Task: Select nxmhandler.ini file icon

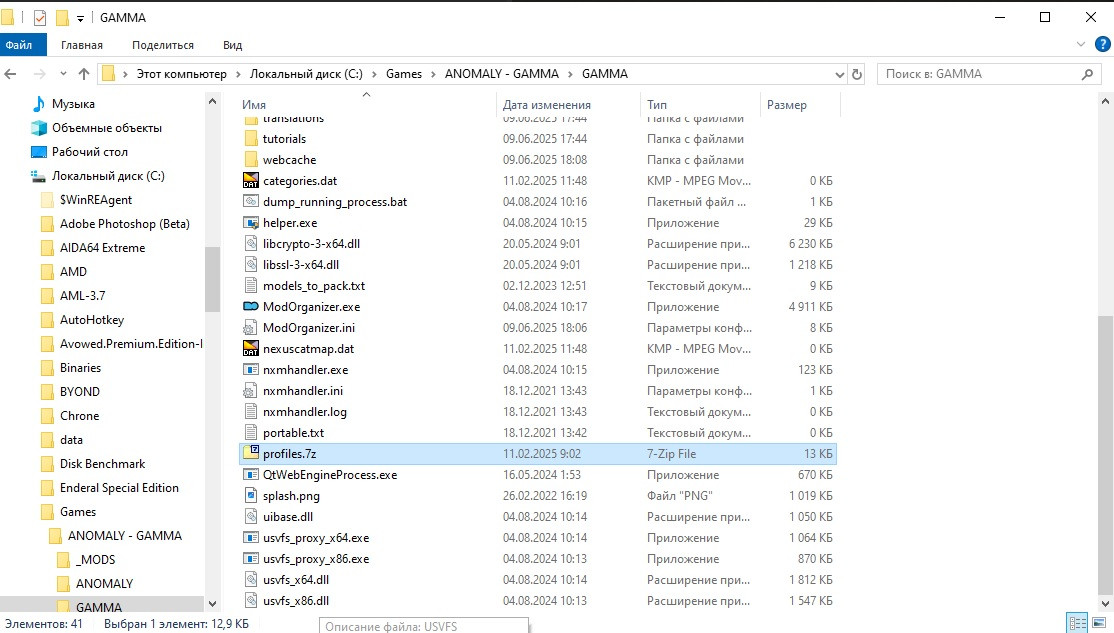Action: point(251,391)
